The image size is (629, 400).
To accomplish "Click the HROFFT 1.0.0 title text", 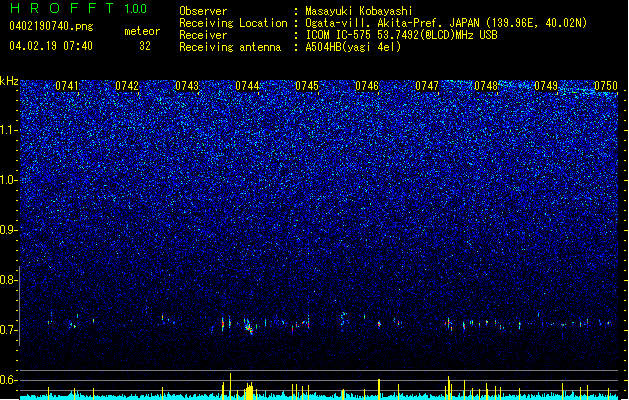I will pos(79,8).
